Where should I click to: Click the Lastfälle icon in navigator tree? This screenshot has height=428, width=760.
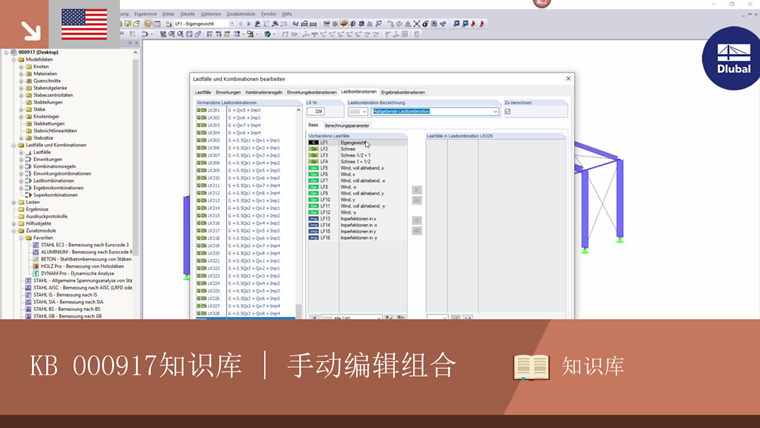point(28,152)
